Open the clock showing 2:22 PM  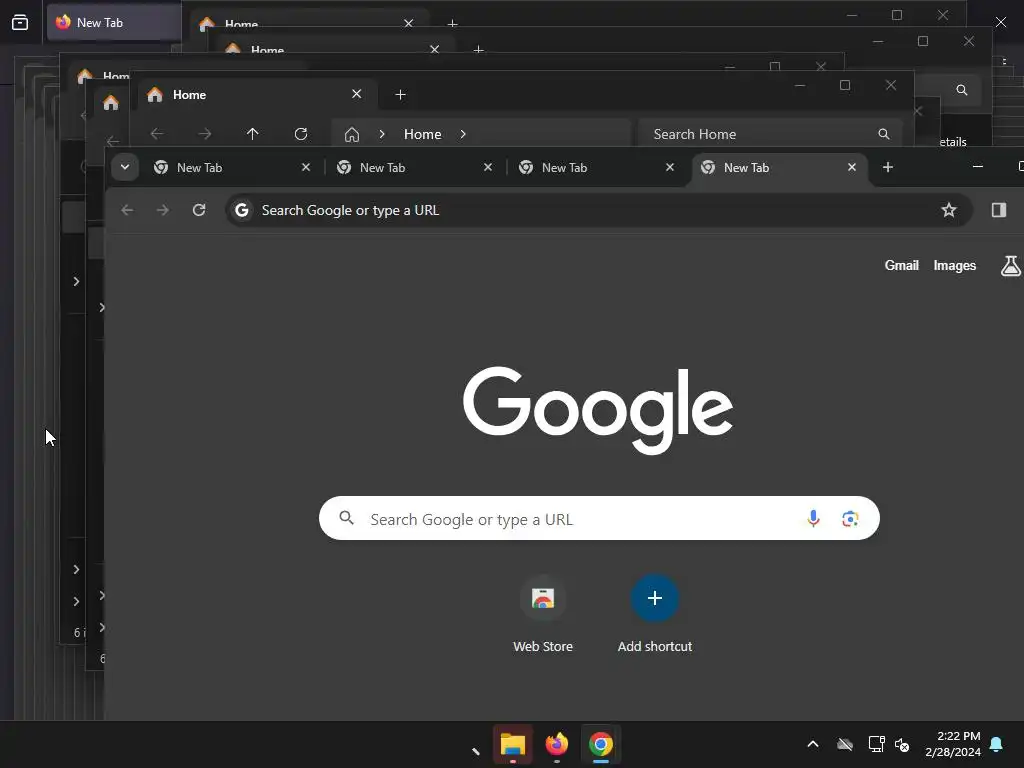[953, 744]
